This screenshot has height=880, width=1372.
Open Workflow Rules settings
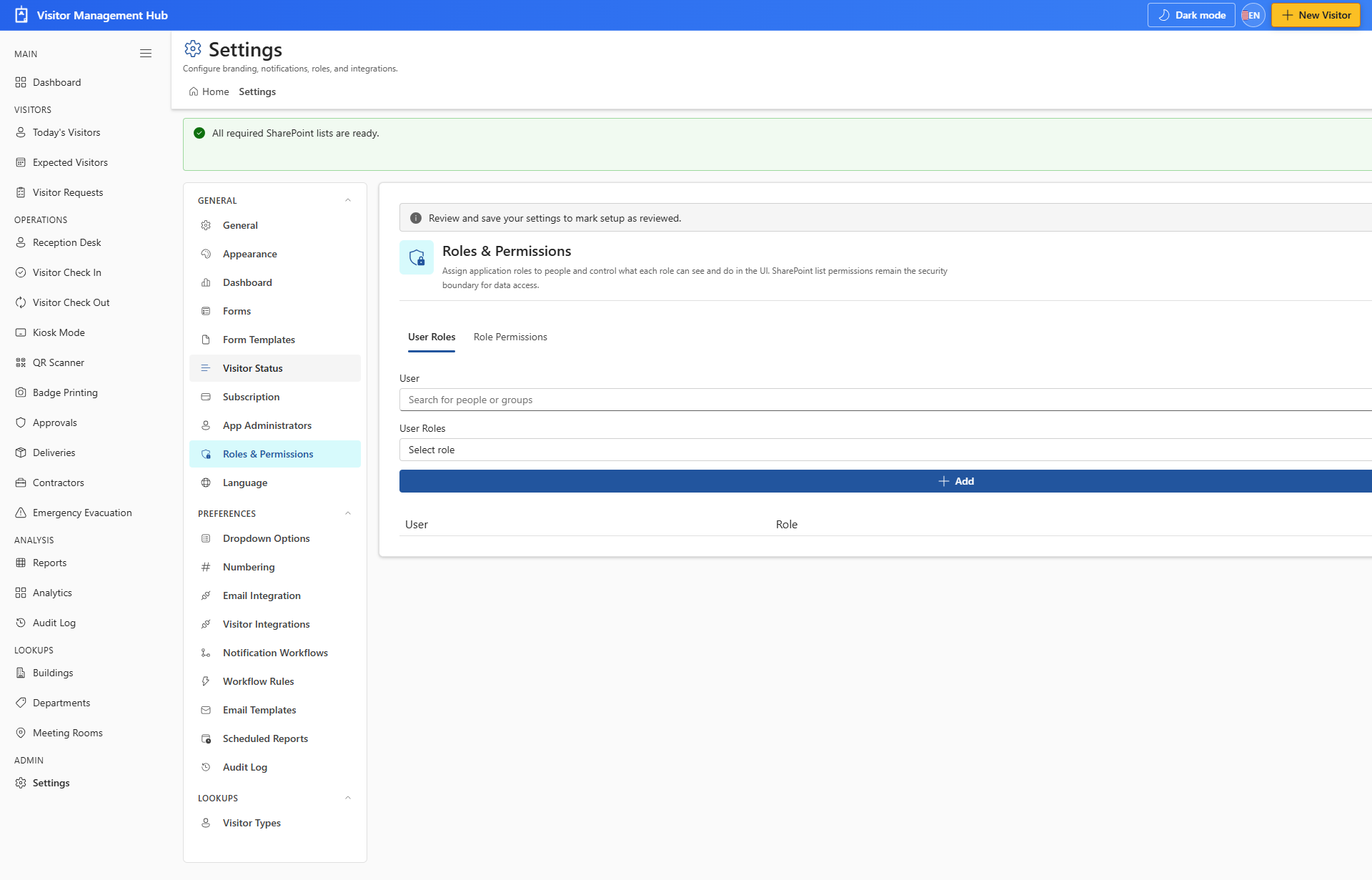[x=275, y=681]
